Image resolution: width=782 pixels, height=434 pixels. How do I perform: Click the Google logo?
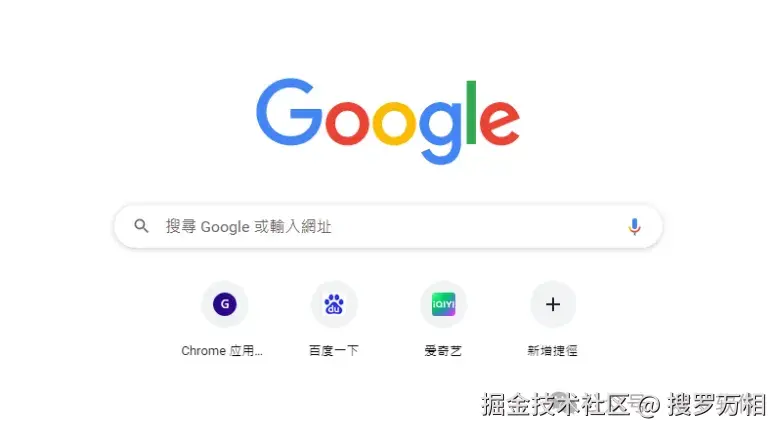pos(388,121)
